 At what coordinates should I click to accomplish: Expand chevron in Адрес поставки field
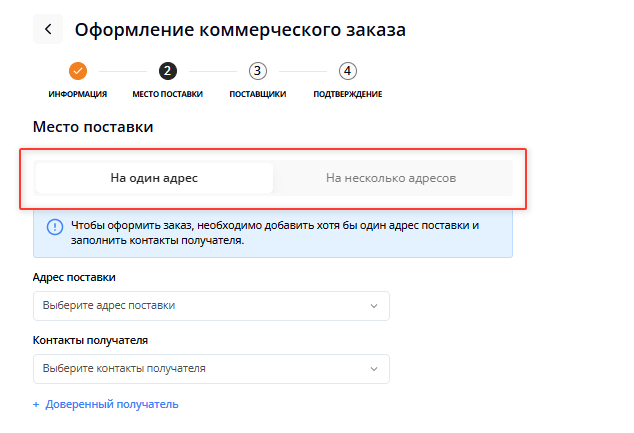click(374, 306)
